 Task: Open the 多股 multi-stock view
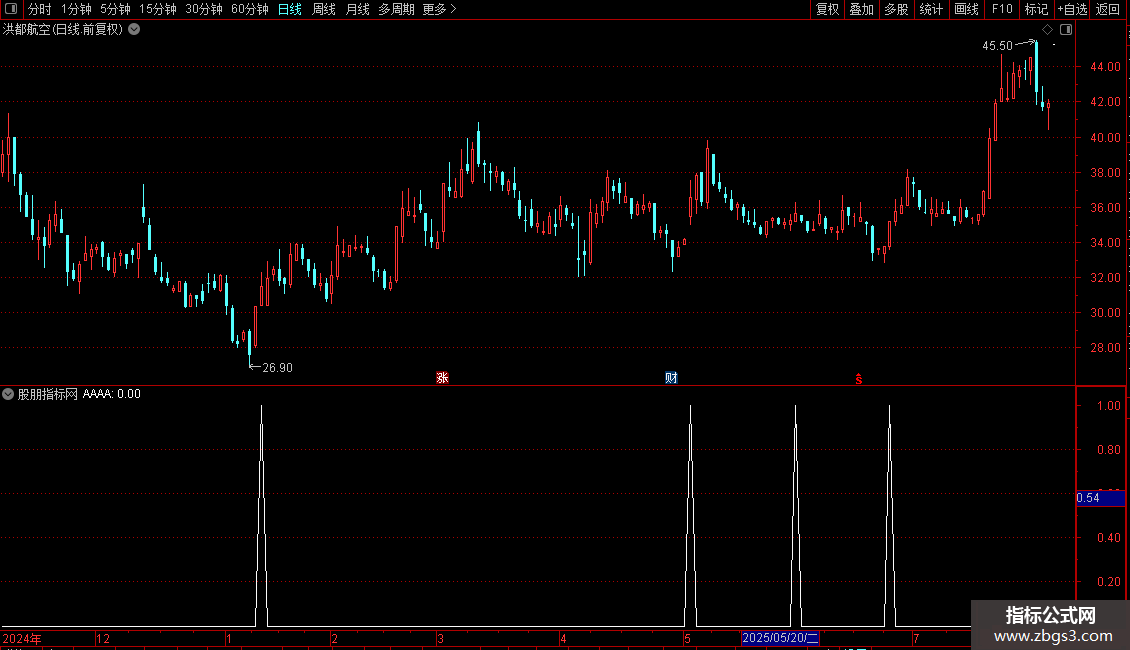pyautogui.click(x=896, y=9)
